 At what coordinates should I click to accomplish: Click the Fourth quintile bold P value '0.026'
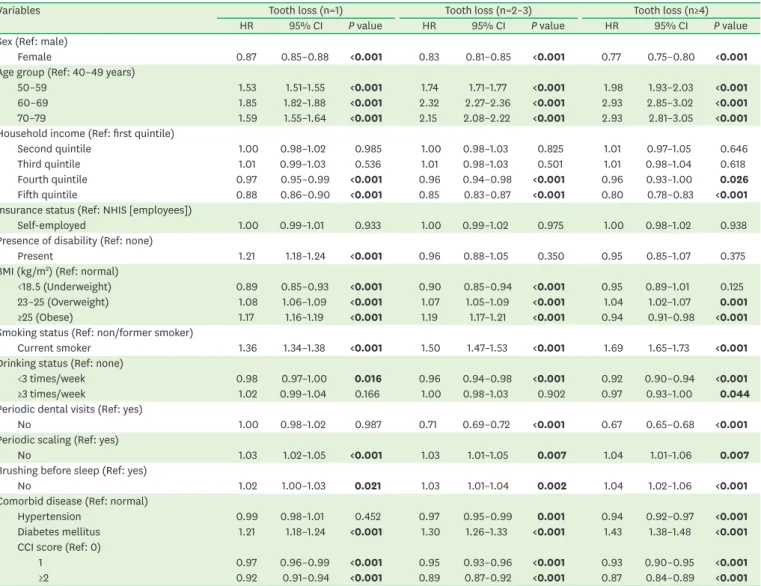(x=734, y=179)
